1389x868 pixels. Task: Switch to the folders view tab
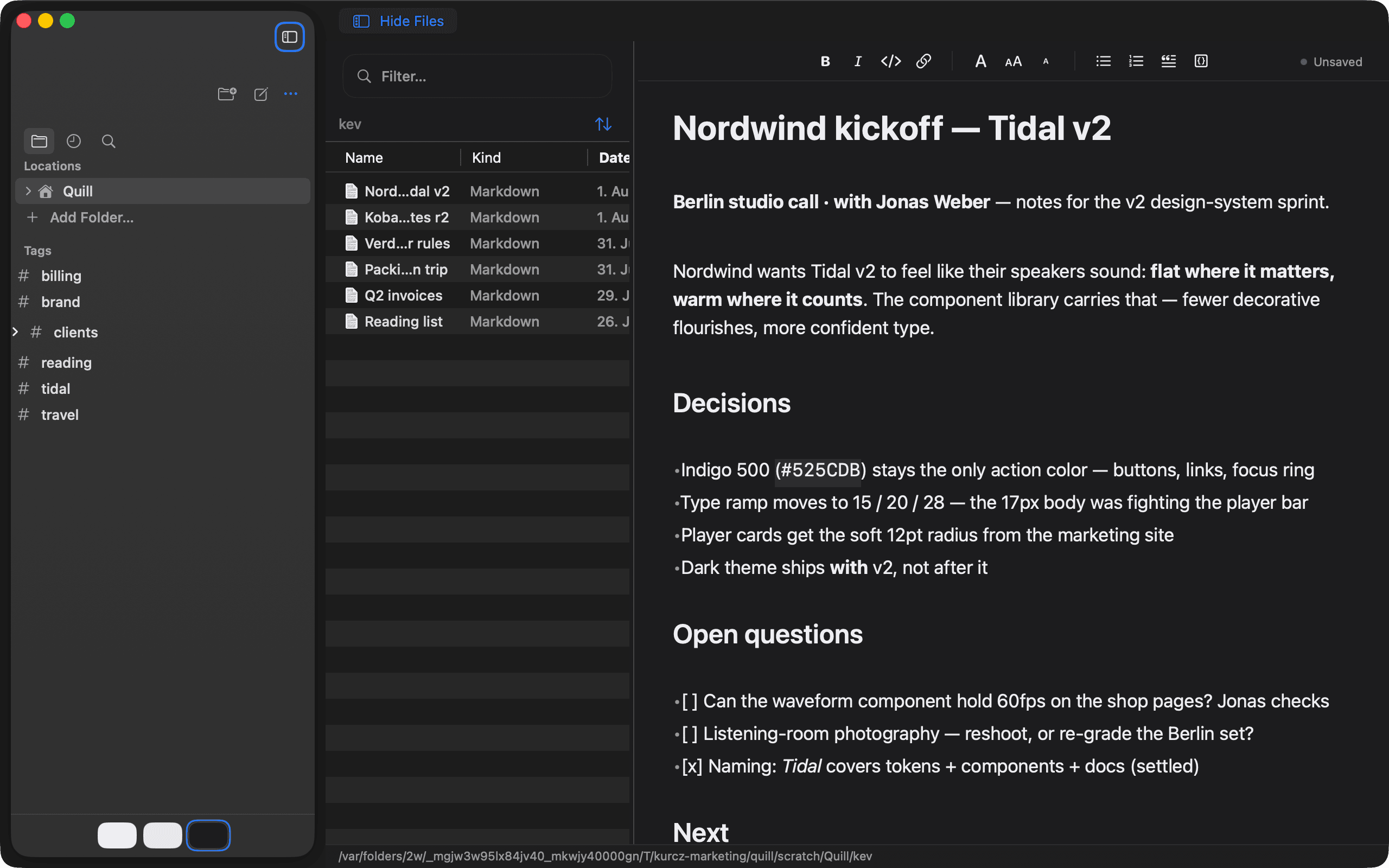pos(39,141)
